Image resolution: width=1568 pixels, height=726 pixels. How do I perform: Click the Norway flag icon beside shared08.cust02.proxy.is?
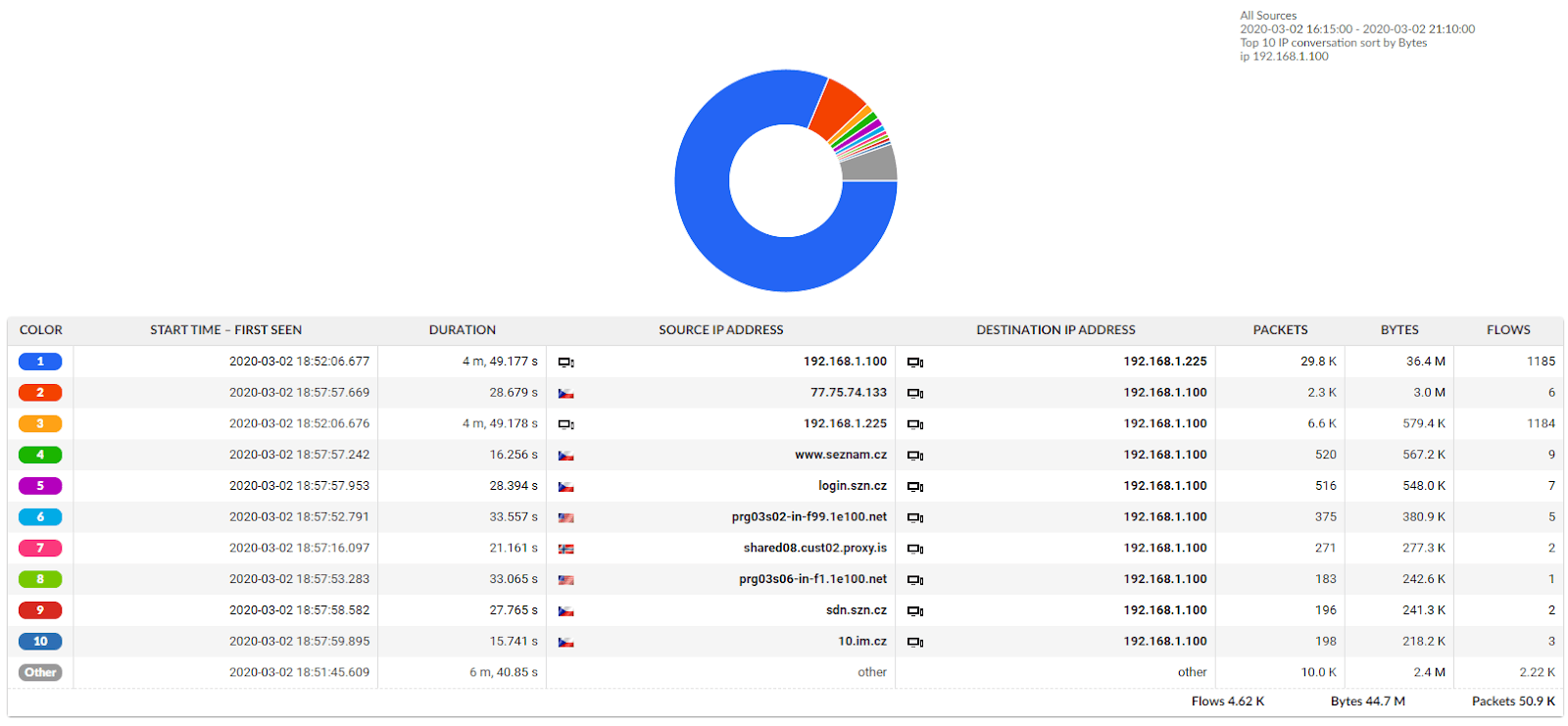565,549
